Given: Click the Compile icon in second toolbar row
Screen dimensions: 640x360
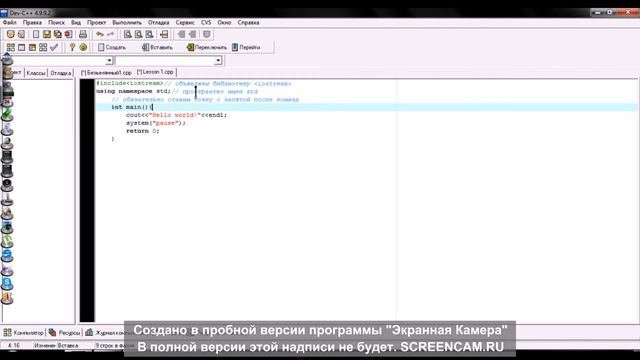Looking at the screenshot, I should coord(11,47).
